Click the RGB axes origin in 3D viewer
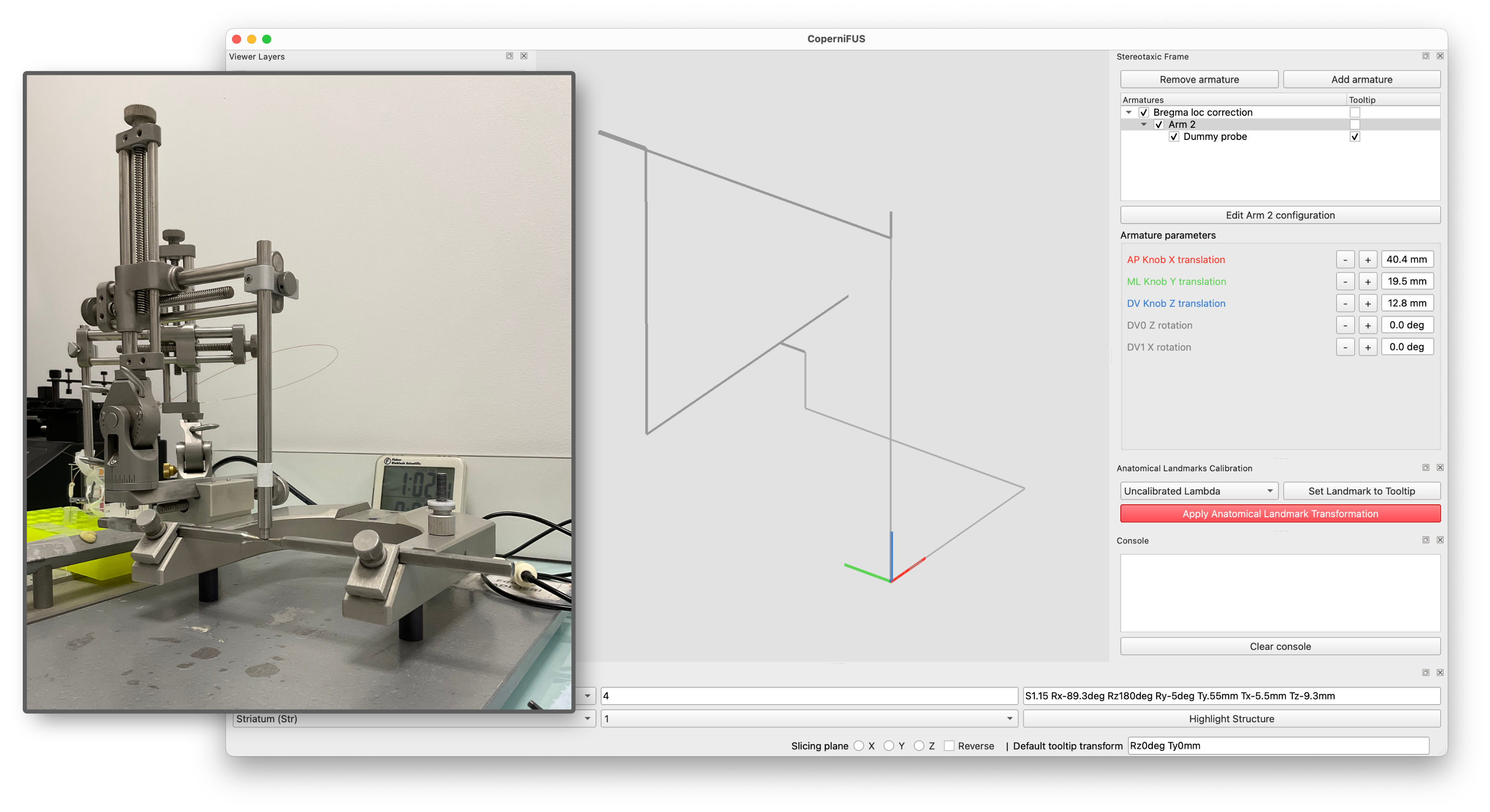The height and width of the screenshot is (812, 1490). click(891, 581)
